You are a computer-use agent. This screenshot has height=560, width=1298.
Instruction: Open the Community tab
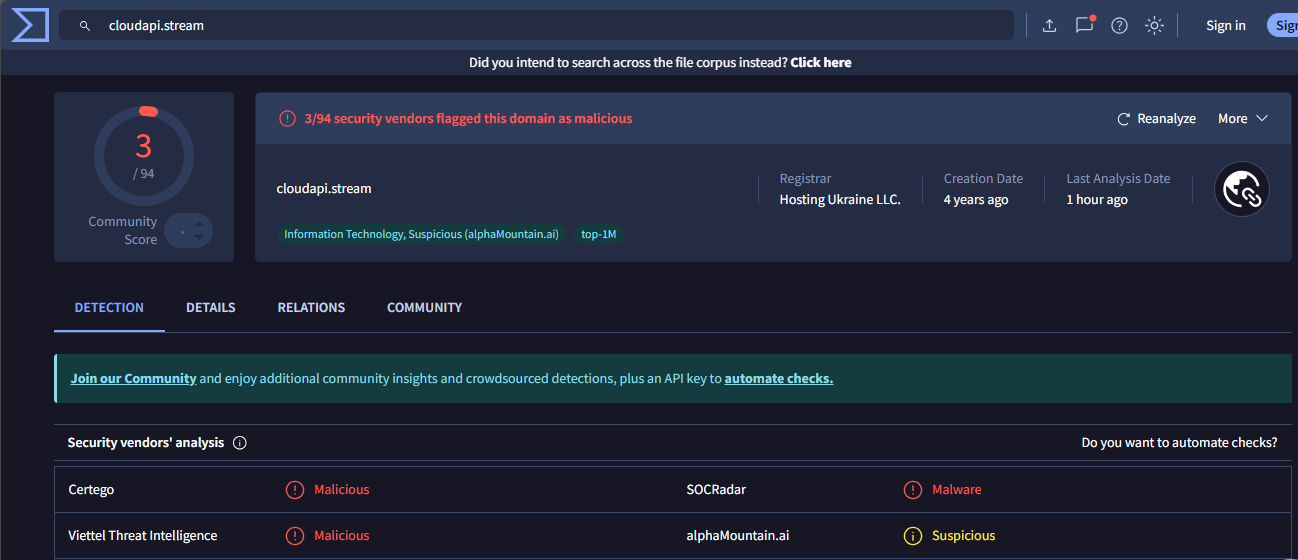pos(424,308)
